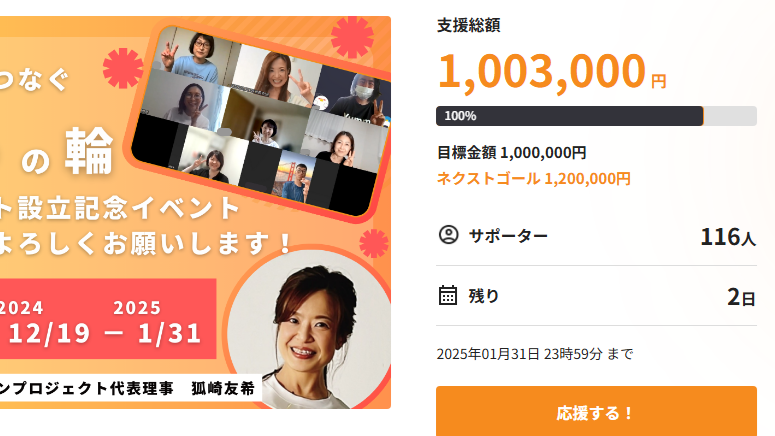Click the ネクストゴール 1,200,000円 text

pyautogui.click(x=533, y=178)
